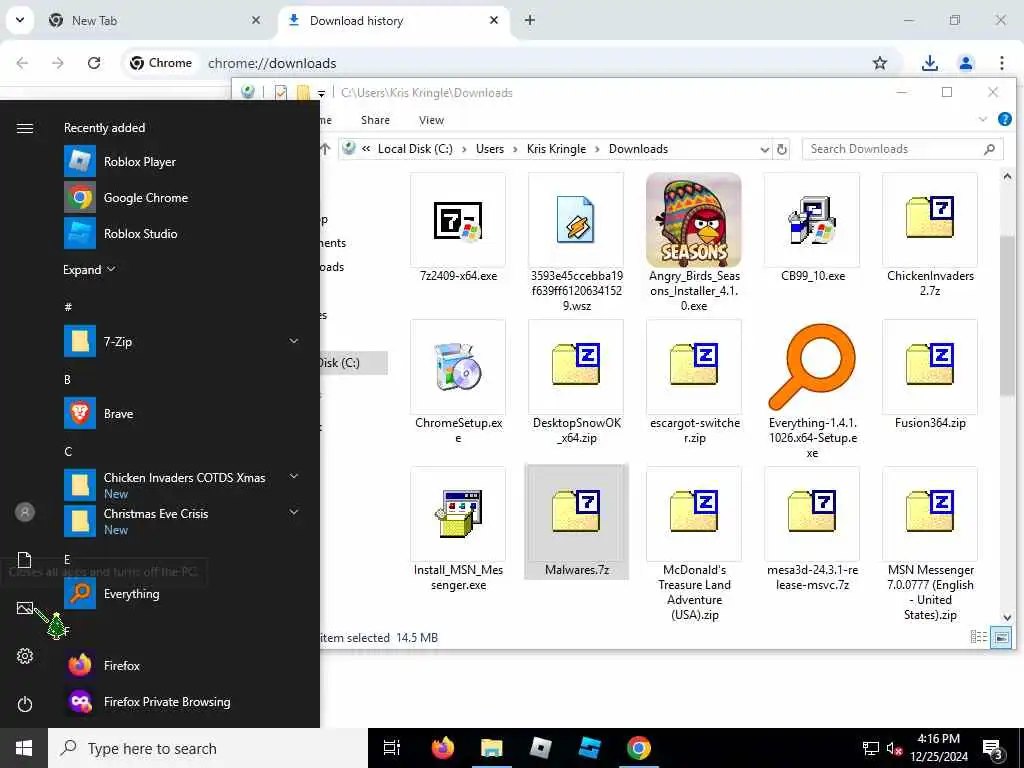
Task: Select 7z2409-x64.exe file
Action: click(458, 228)
